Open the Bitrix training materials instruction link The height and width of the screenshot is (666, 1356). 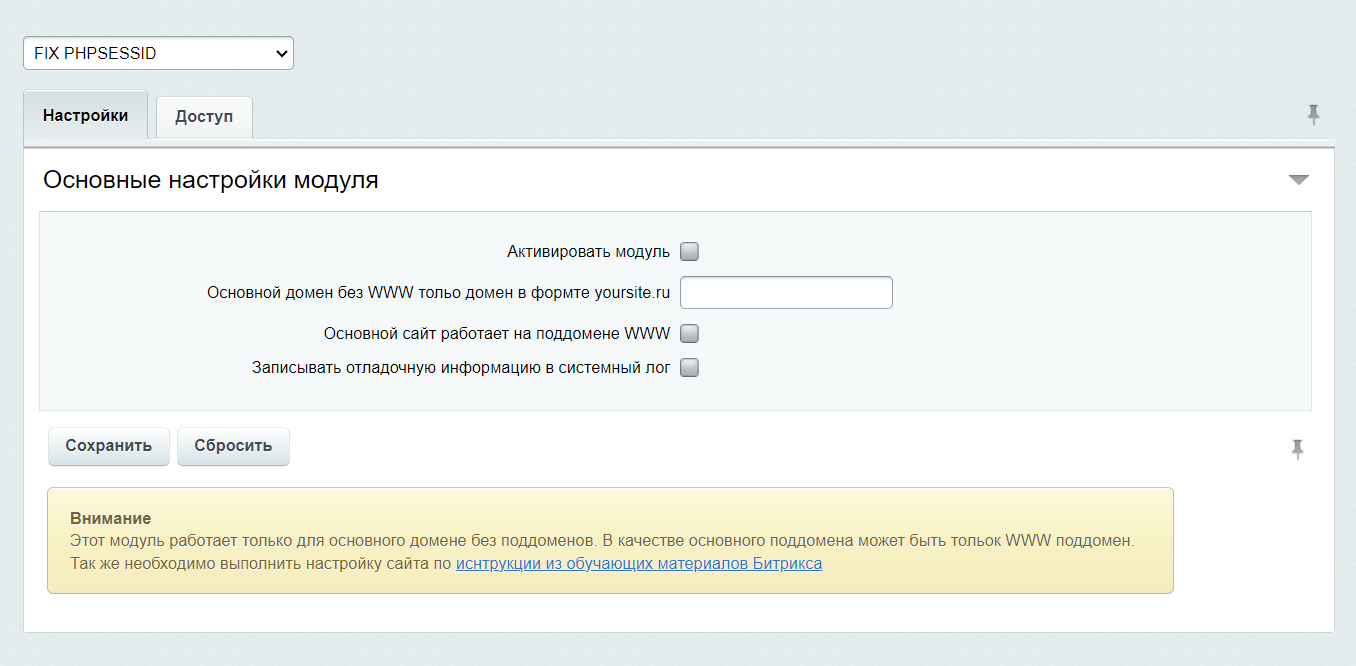coord(639,564)
